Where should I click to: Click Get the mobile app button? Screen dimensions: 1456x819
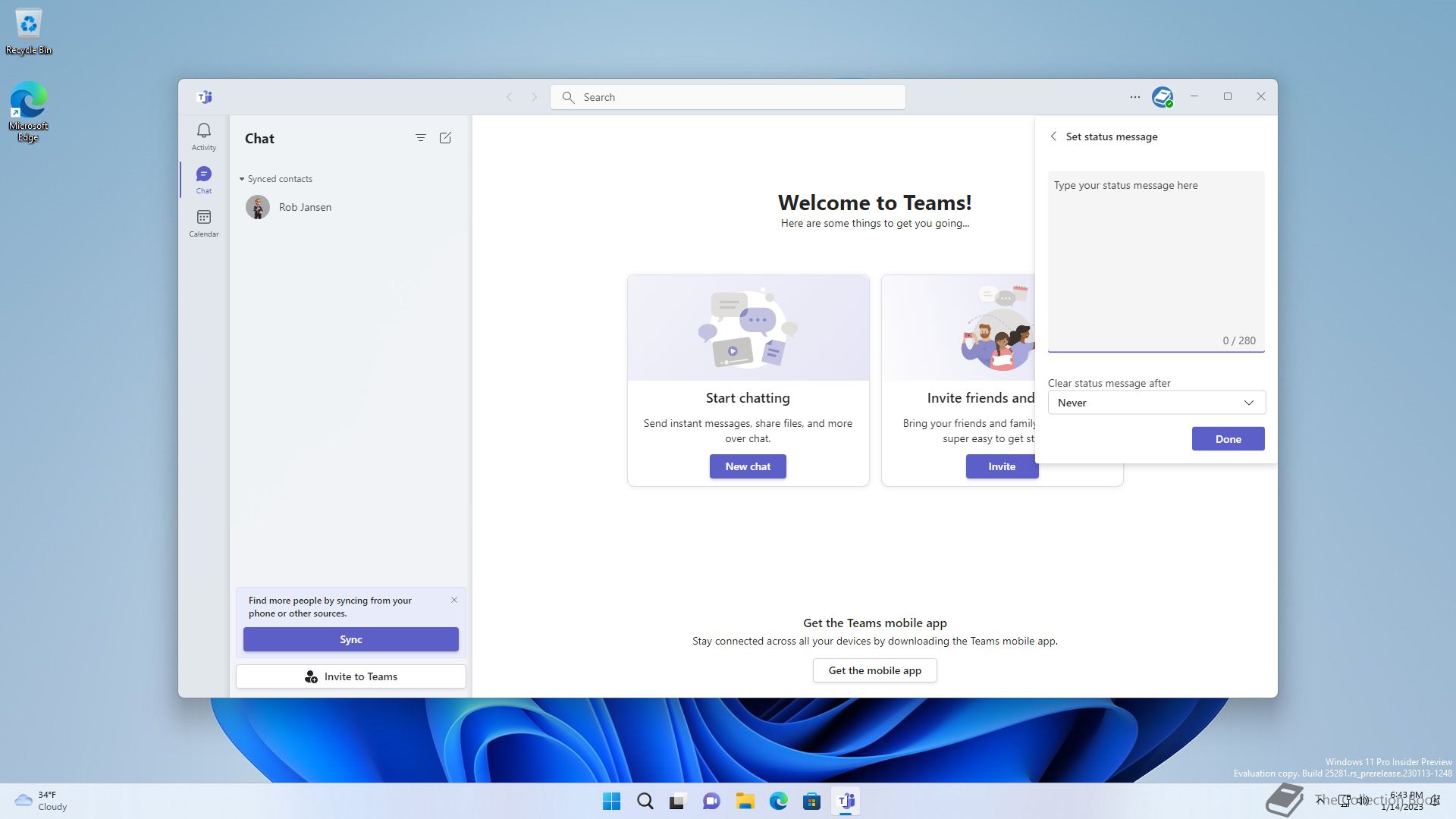[x=875, y=670]
